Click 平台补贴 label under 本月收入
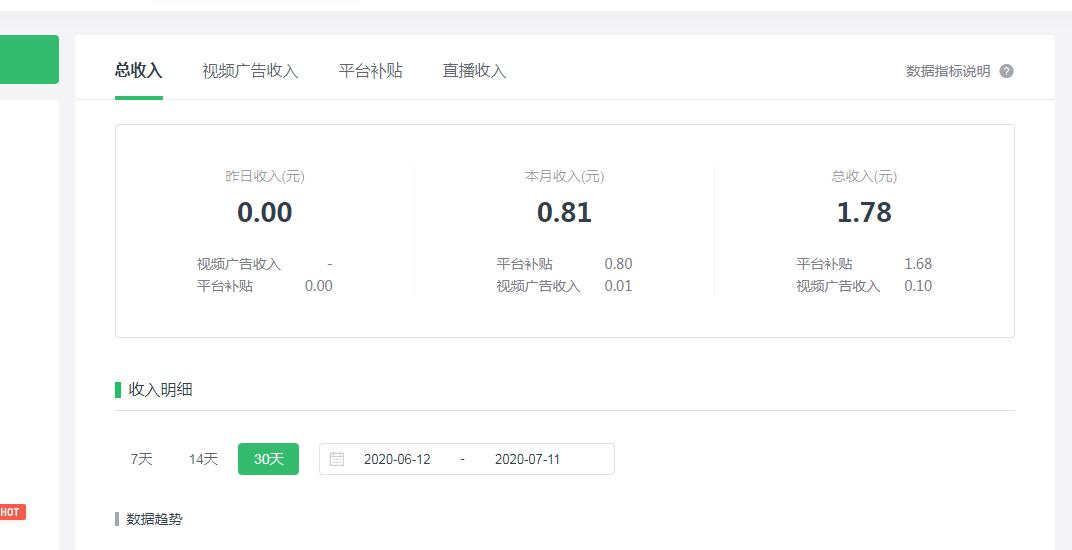 pyautogui.click(x=524, y=264)
